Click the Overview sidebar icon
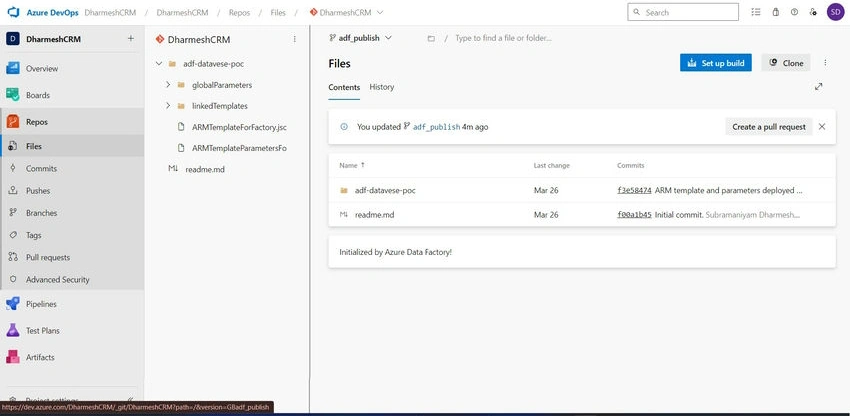This screenshot has width=850, height=416. click(x=13, y=68)
